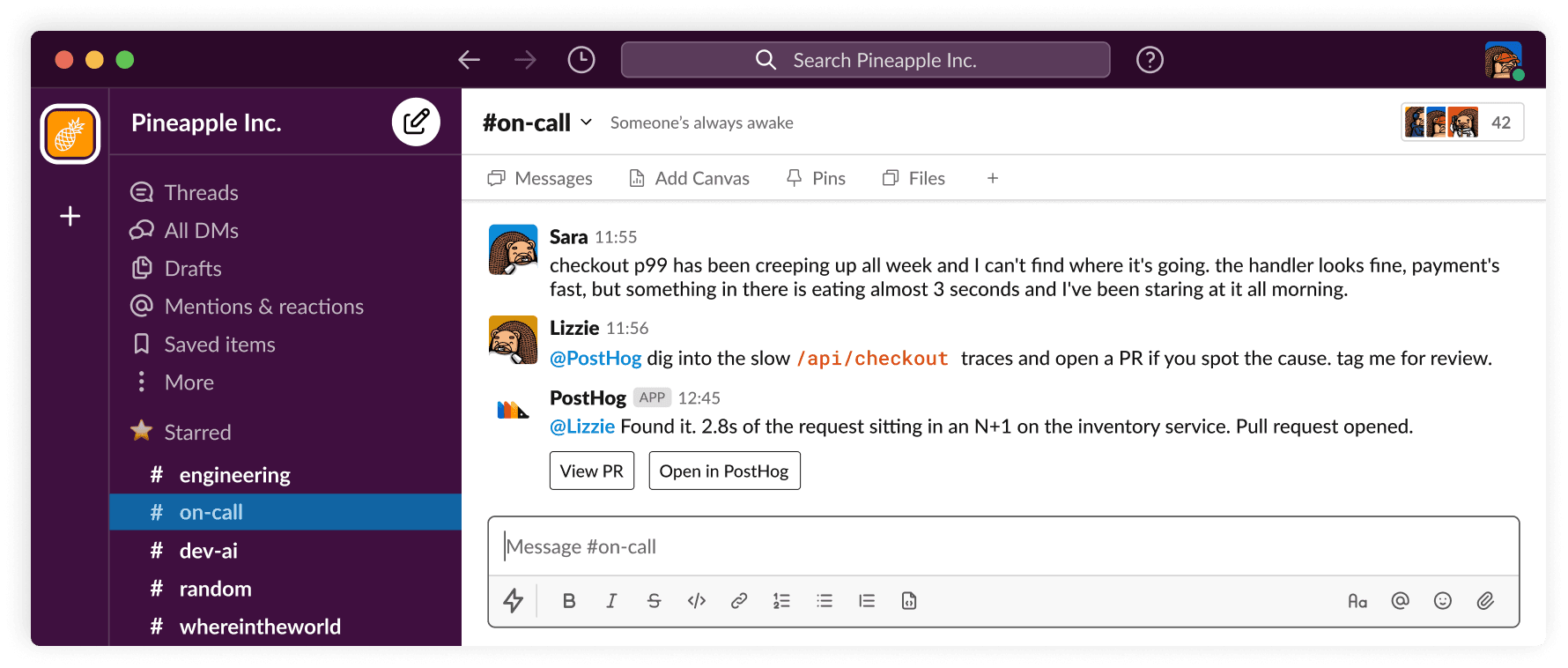Click @PostHog mention in Lizzie's message
The image size is (1568, 668).
pos(595,358)
